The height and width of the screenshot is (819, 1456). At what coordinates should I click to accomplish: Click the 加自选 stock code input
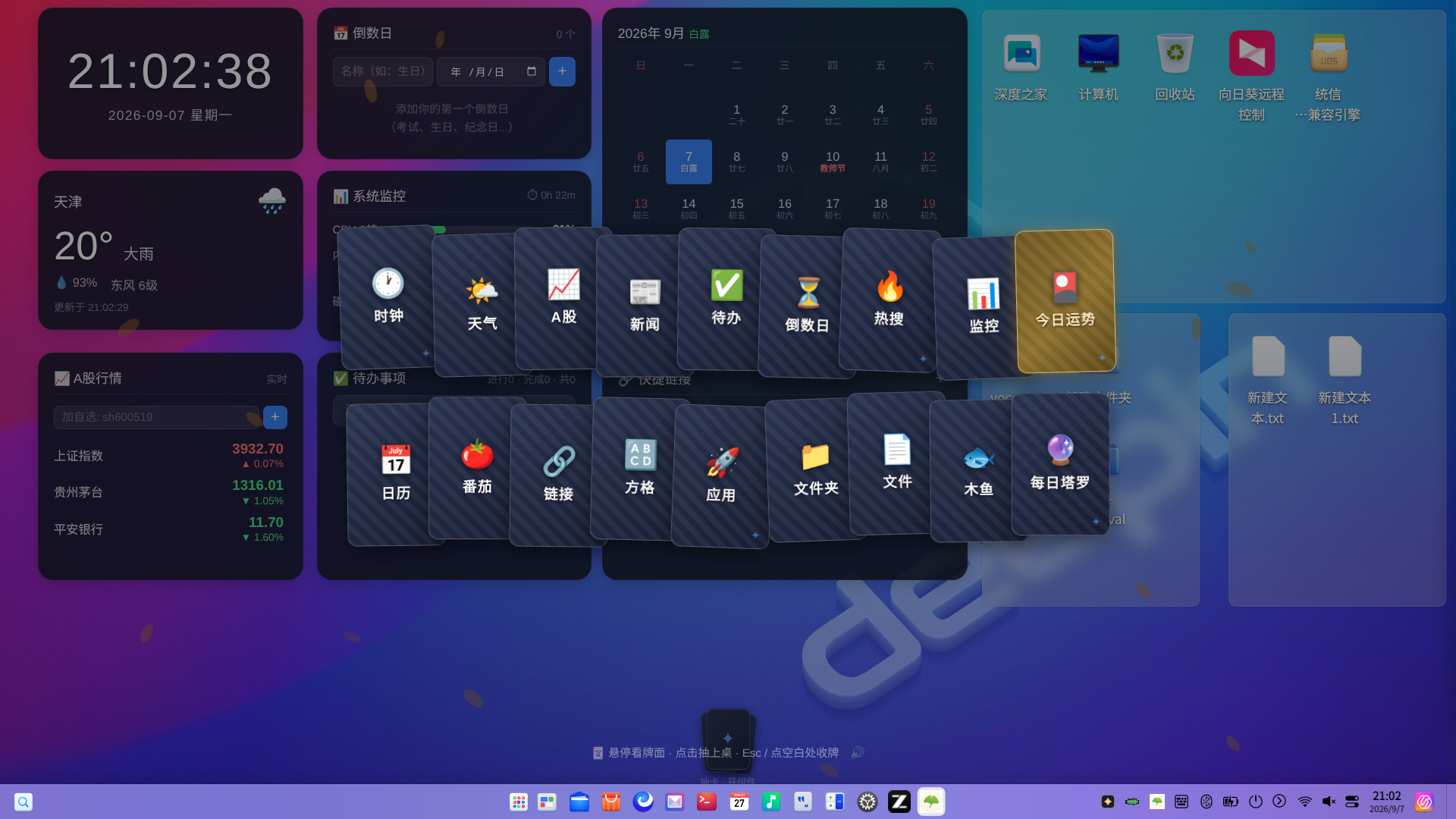pos(156,417)
